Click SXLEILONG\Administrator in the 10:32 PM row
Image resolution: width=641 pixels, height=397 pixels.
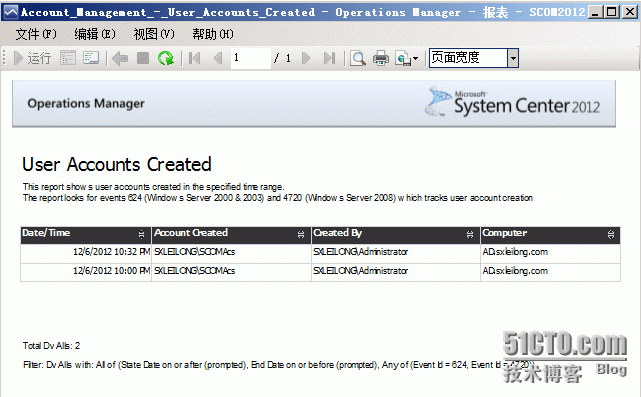[x=361, y=252]
